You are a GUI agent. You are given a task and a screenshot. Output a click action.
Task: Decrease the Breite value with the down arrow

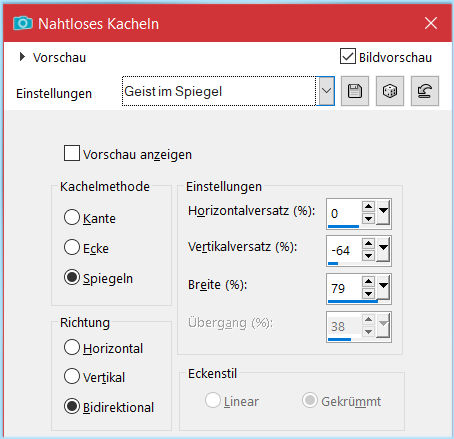(x=368, y=294)
